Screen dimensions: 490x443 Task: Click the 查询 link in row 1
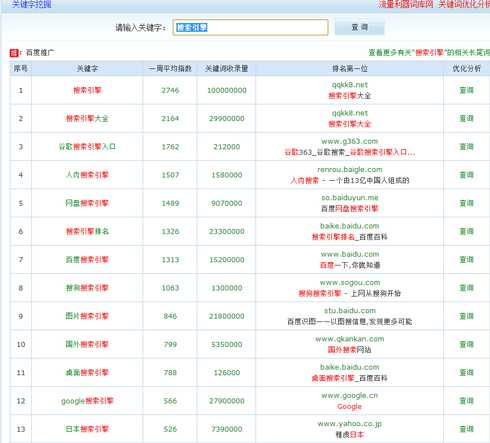point(466,90)
